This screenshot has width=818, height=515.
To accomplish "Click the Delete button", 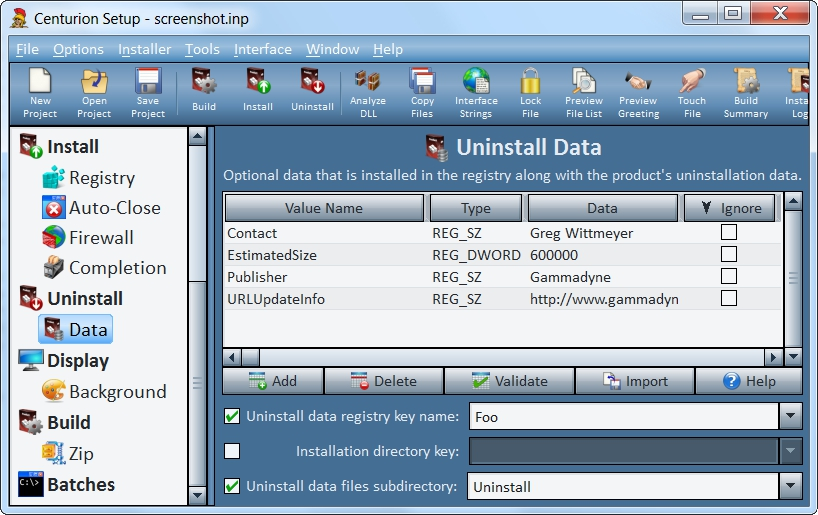I will click(384, 381).
